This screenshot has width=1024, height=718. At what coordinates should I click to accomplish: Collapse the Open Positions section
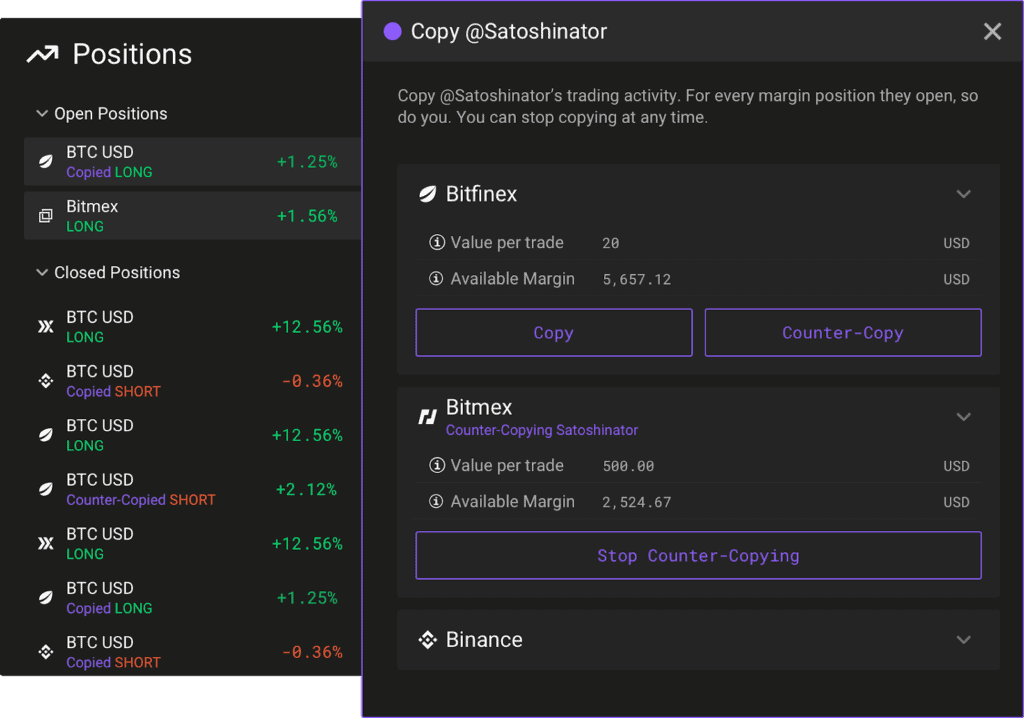(42, 114)
